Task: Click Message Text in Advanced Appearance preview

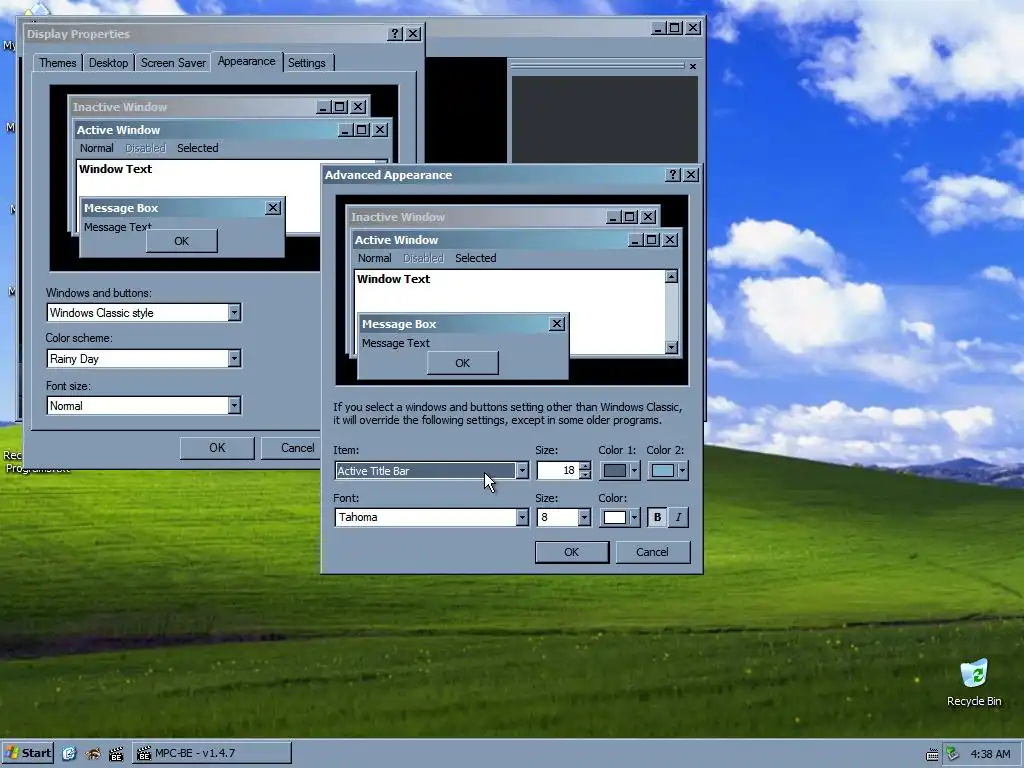Action: 396,343
